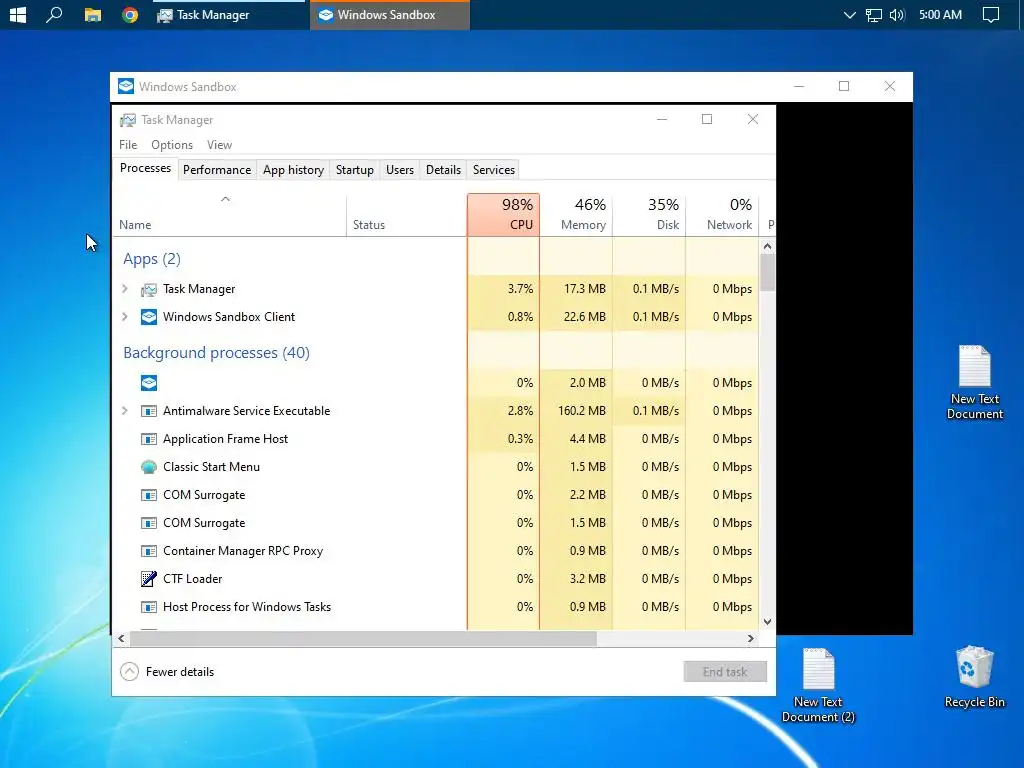
Task: Expand the Task Manager process group
Action: pos(125,289)
